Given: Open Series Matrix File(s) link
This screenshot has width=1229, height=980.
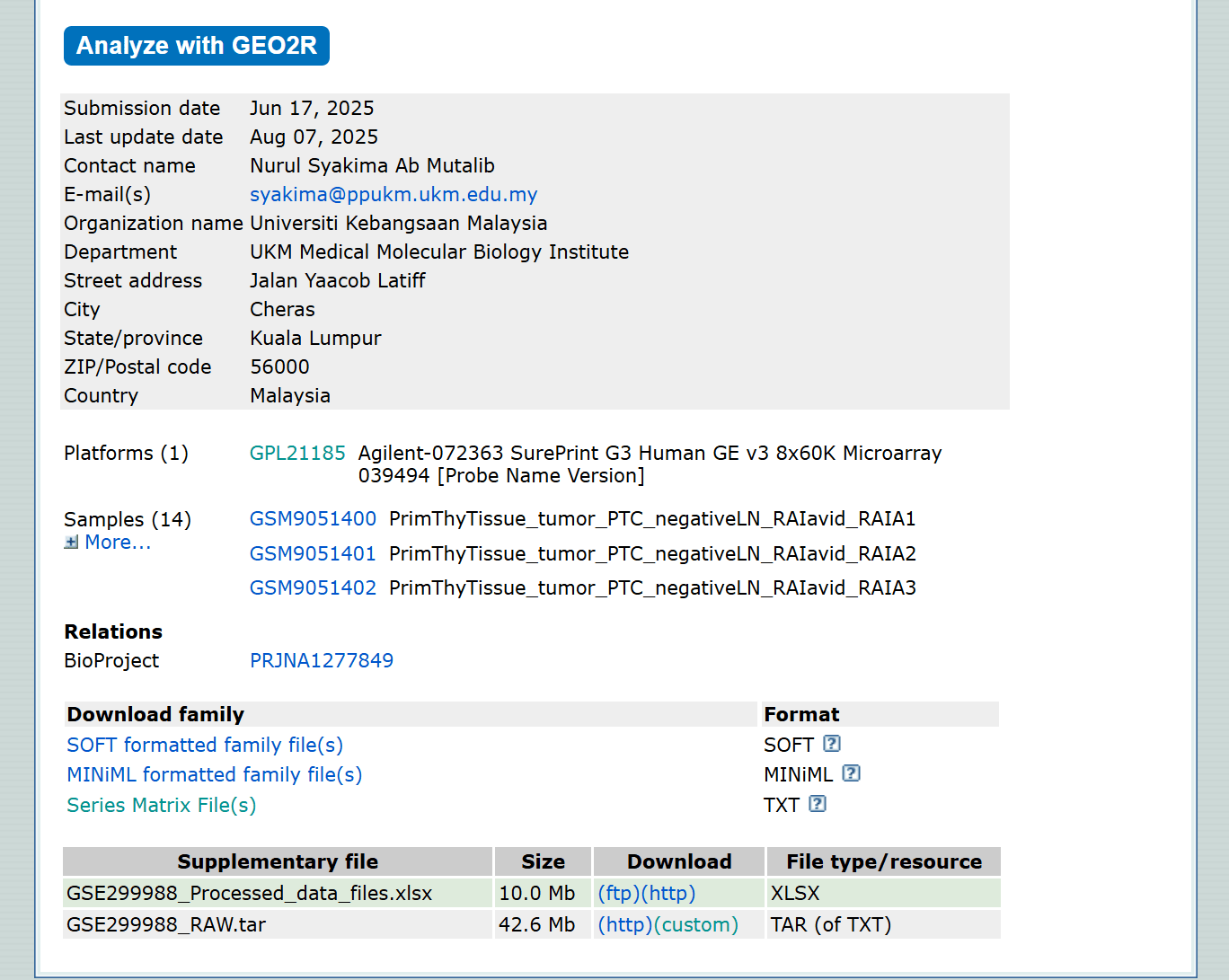Looking at the screenshot, I should click(x=162, y=806).
